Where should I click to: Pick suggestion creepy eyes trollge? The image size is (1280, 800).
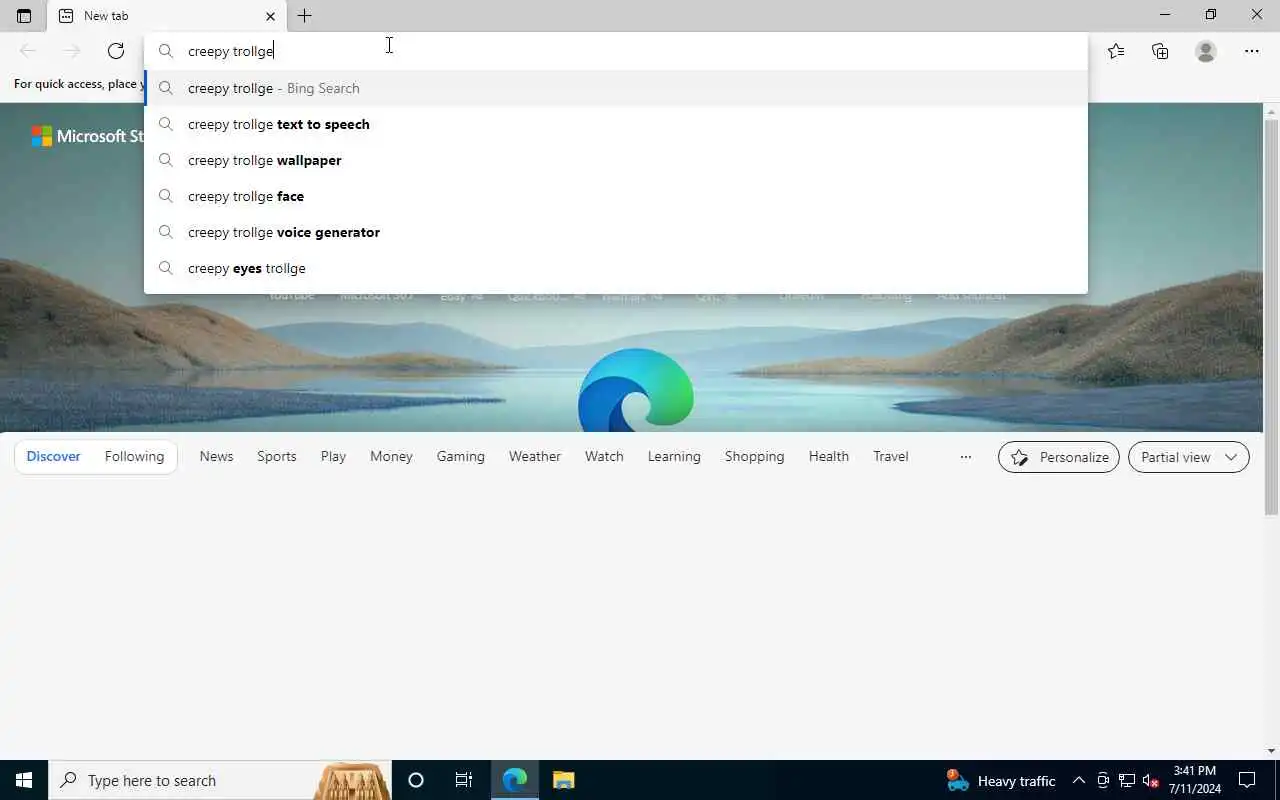pos(615,268)
